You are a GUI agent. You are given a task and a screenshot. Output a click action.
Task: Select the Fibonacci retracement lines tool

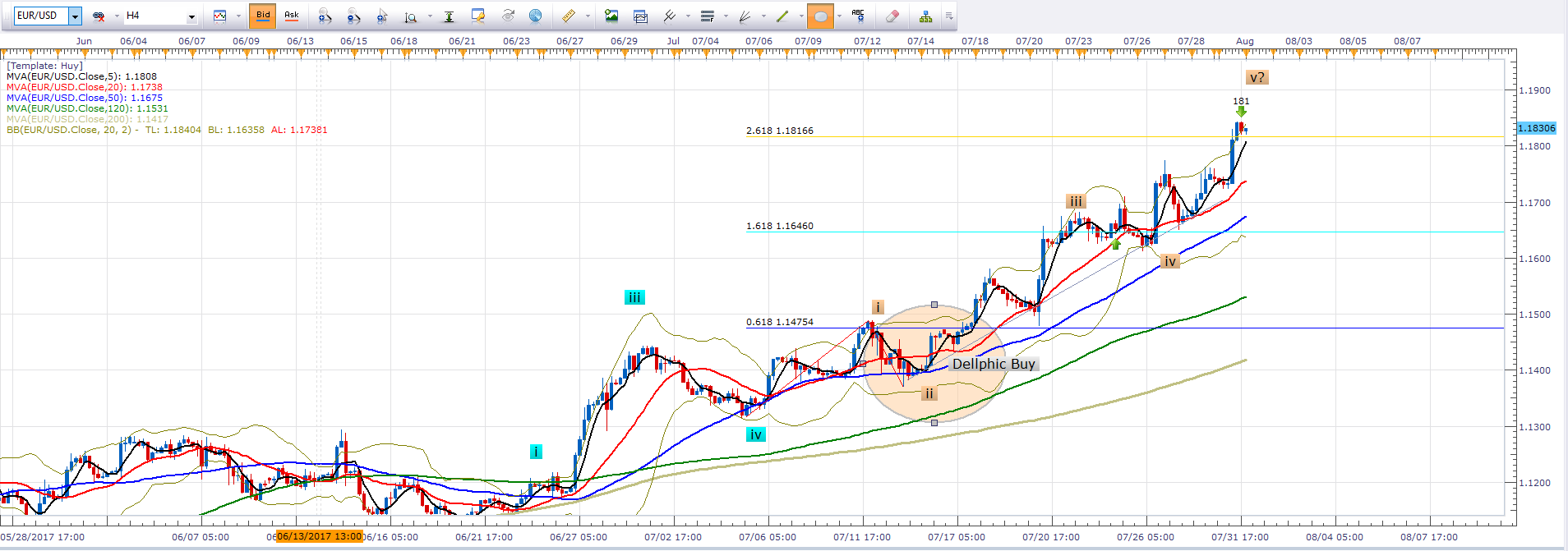(x=707, y=16)
